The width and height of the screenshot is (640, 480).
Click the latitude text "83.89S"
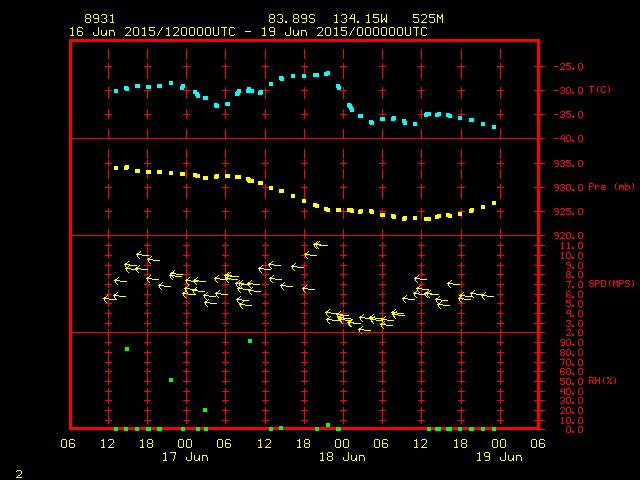(x=292, y=19)
